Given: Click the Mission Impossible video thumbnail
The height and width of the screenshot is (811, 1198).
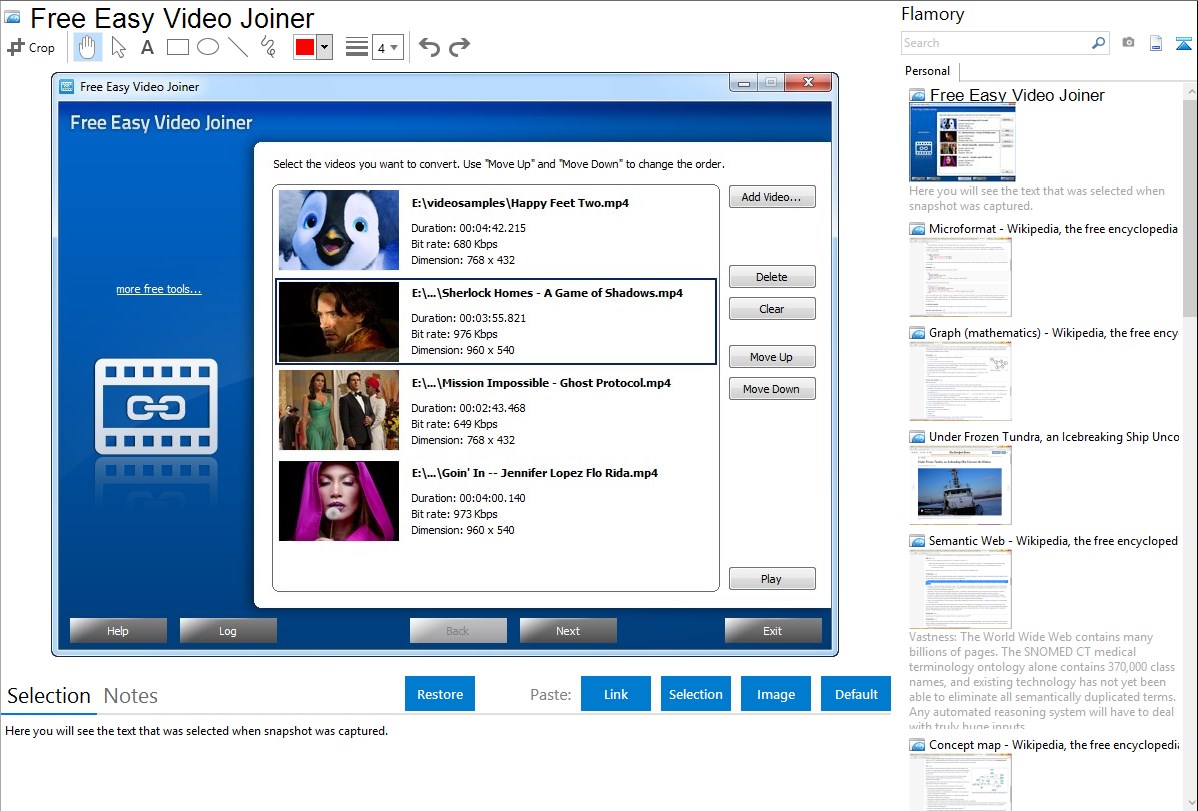Looking at the screenshot, I should tap(338, 410).
